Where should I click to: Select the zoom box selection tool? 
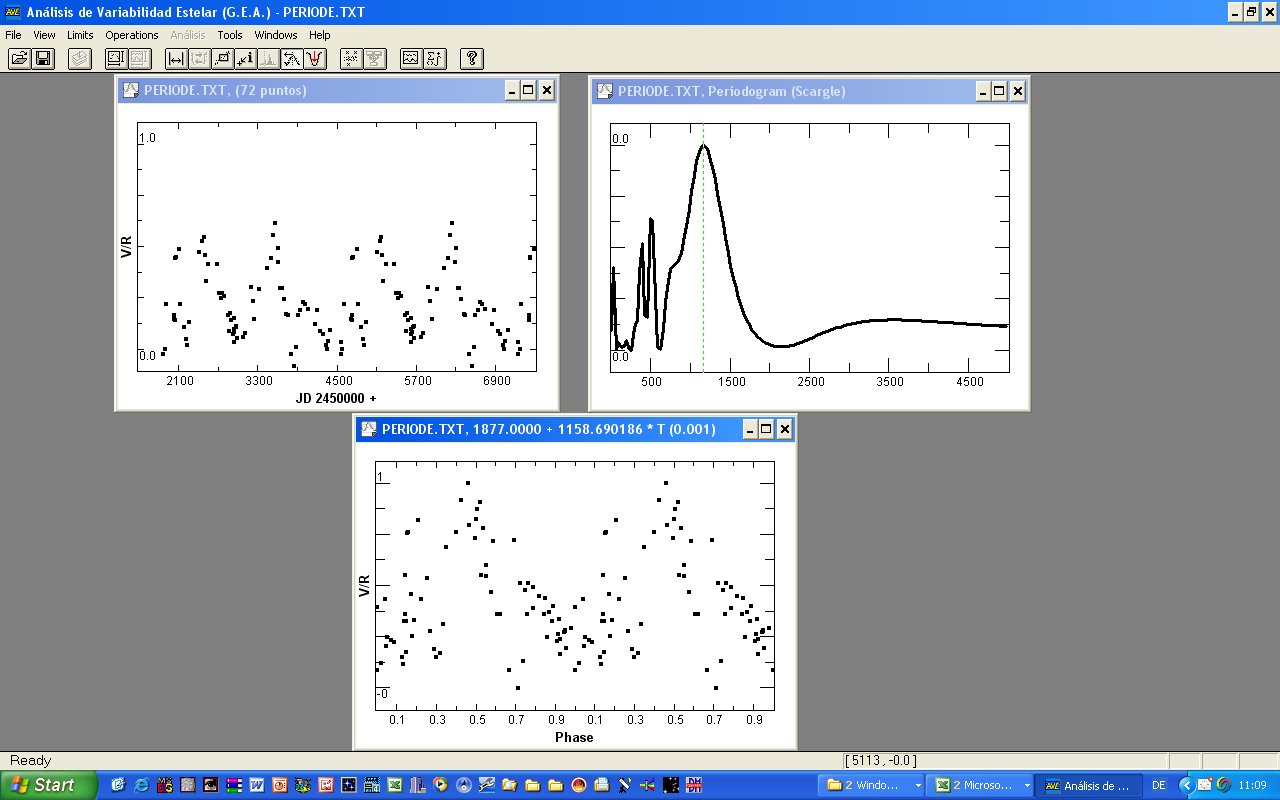click(x=223, y=59)
